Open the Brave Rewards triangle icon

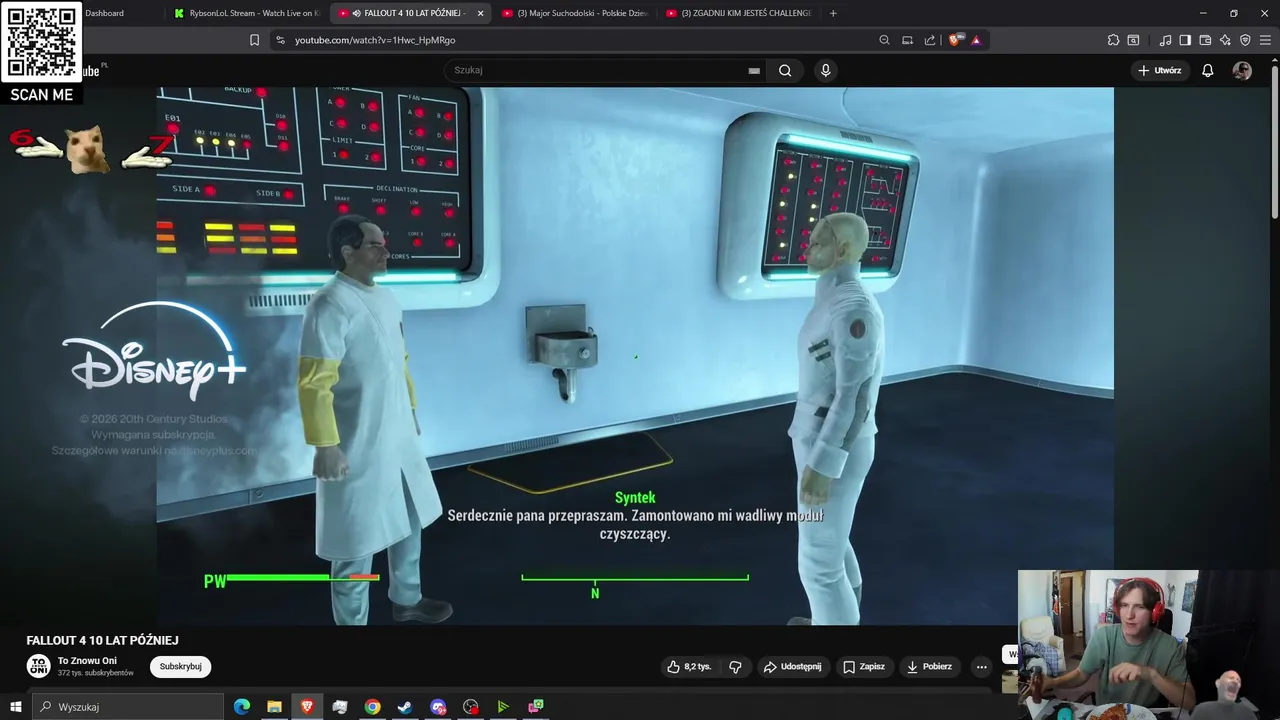976,40
